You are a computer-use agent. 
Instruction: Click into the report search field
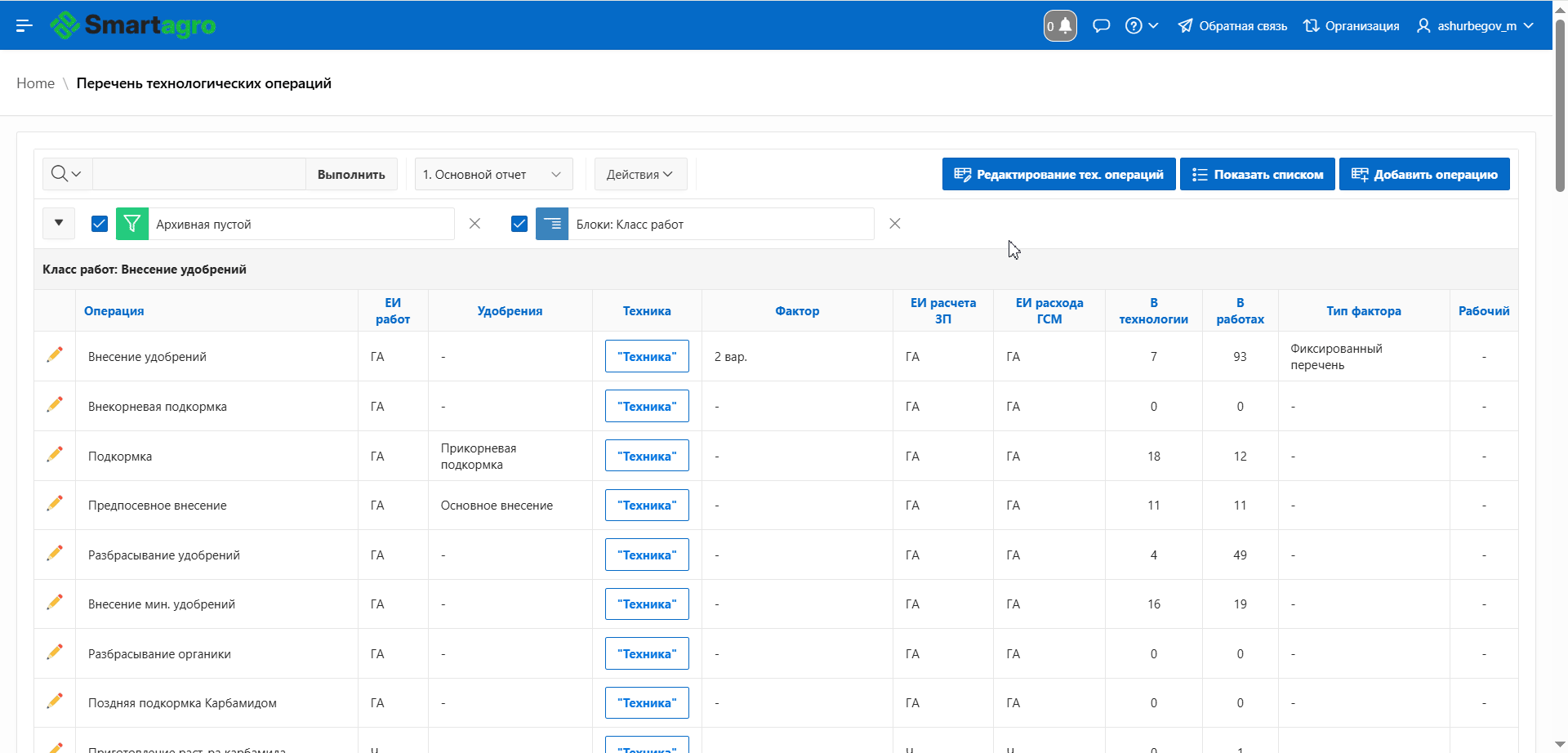tap(199, 174)
